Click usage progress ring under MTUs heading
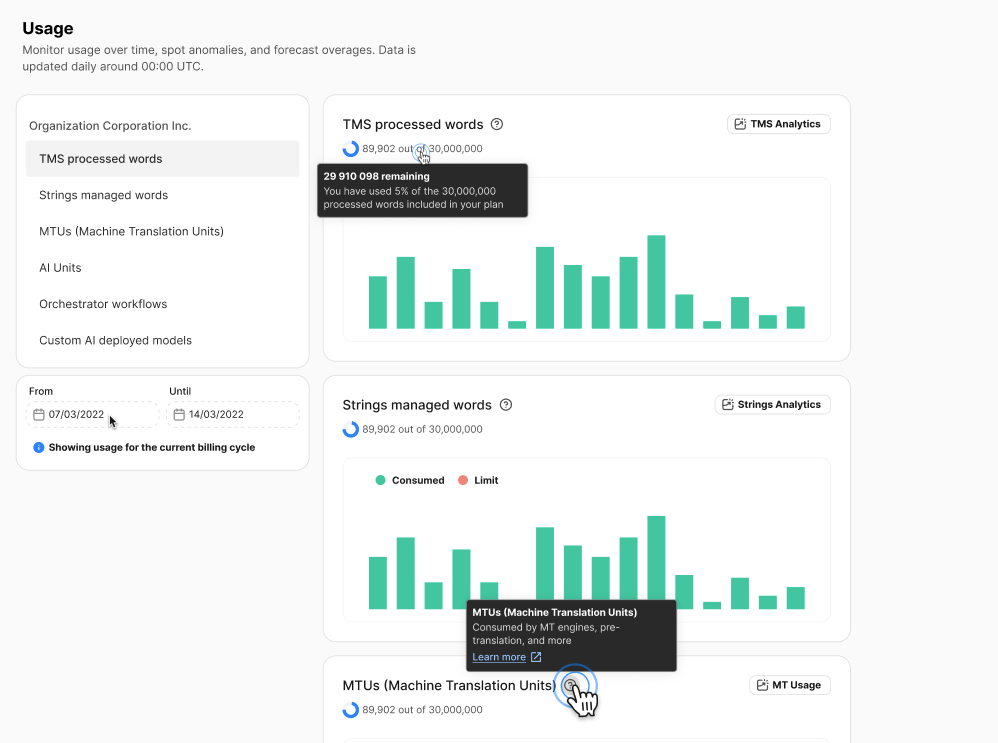998x743 pixels. point(351,710)
